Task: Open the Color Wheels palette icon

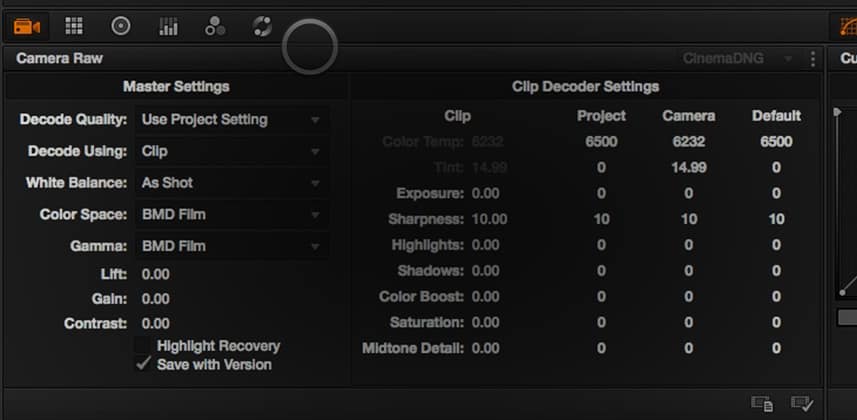Action: coord(121,26)
